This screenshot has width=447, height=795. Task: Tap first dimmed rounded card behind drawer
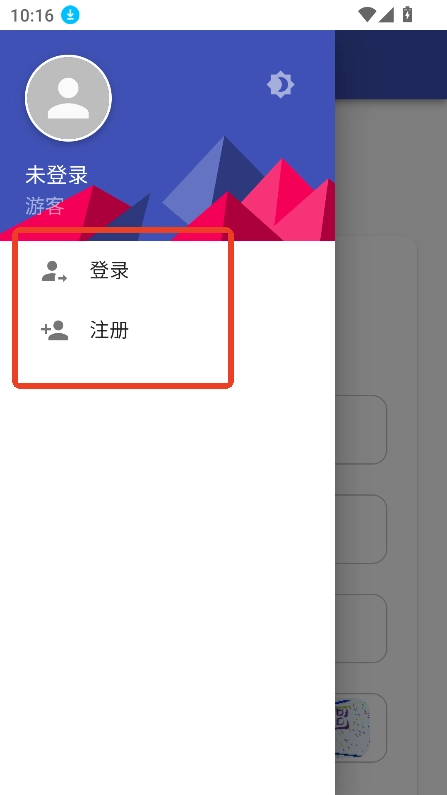point(361,429)
